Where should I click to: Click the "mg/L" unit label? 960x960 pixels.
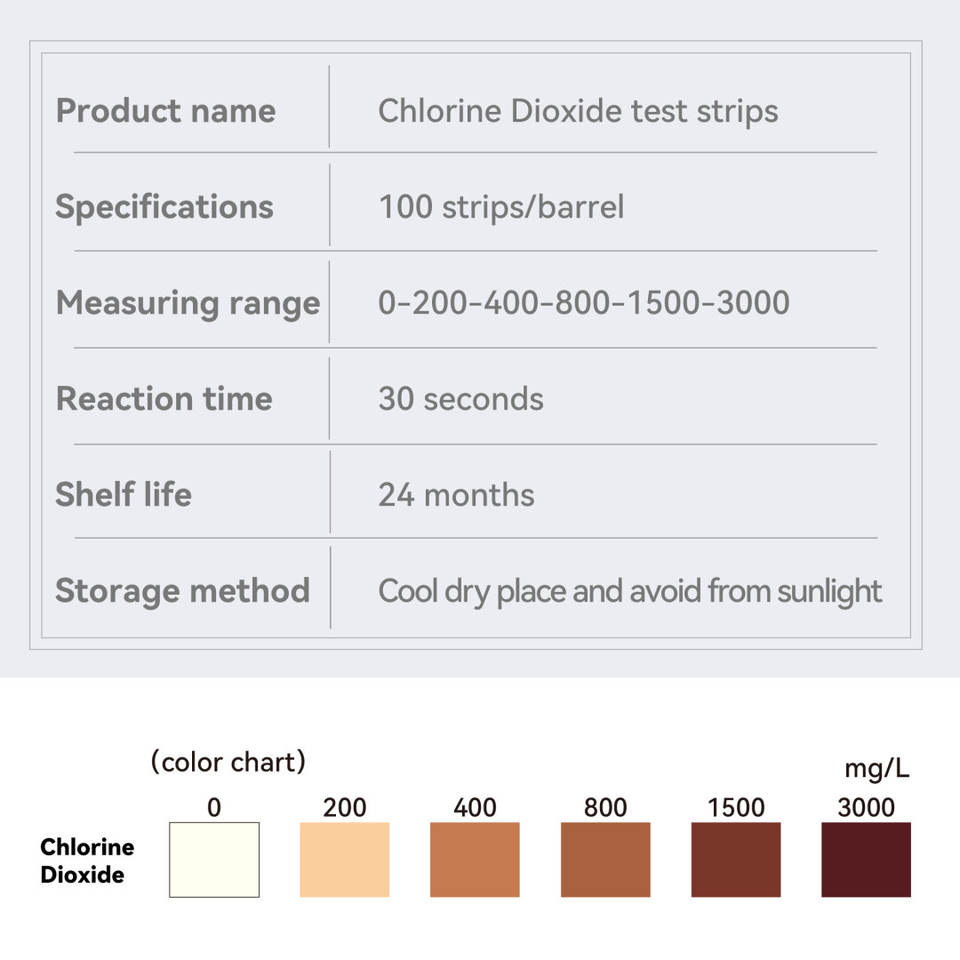[877, 769]
